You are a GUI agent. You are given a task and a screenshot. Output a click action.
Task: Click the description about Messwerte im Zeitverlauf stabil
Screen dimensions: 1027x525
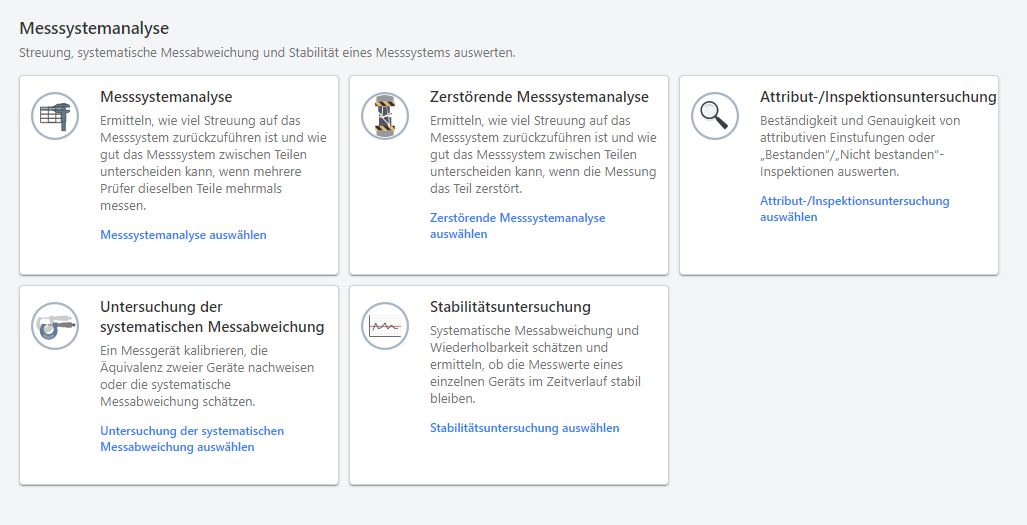(x=535, y=364)
